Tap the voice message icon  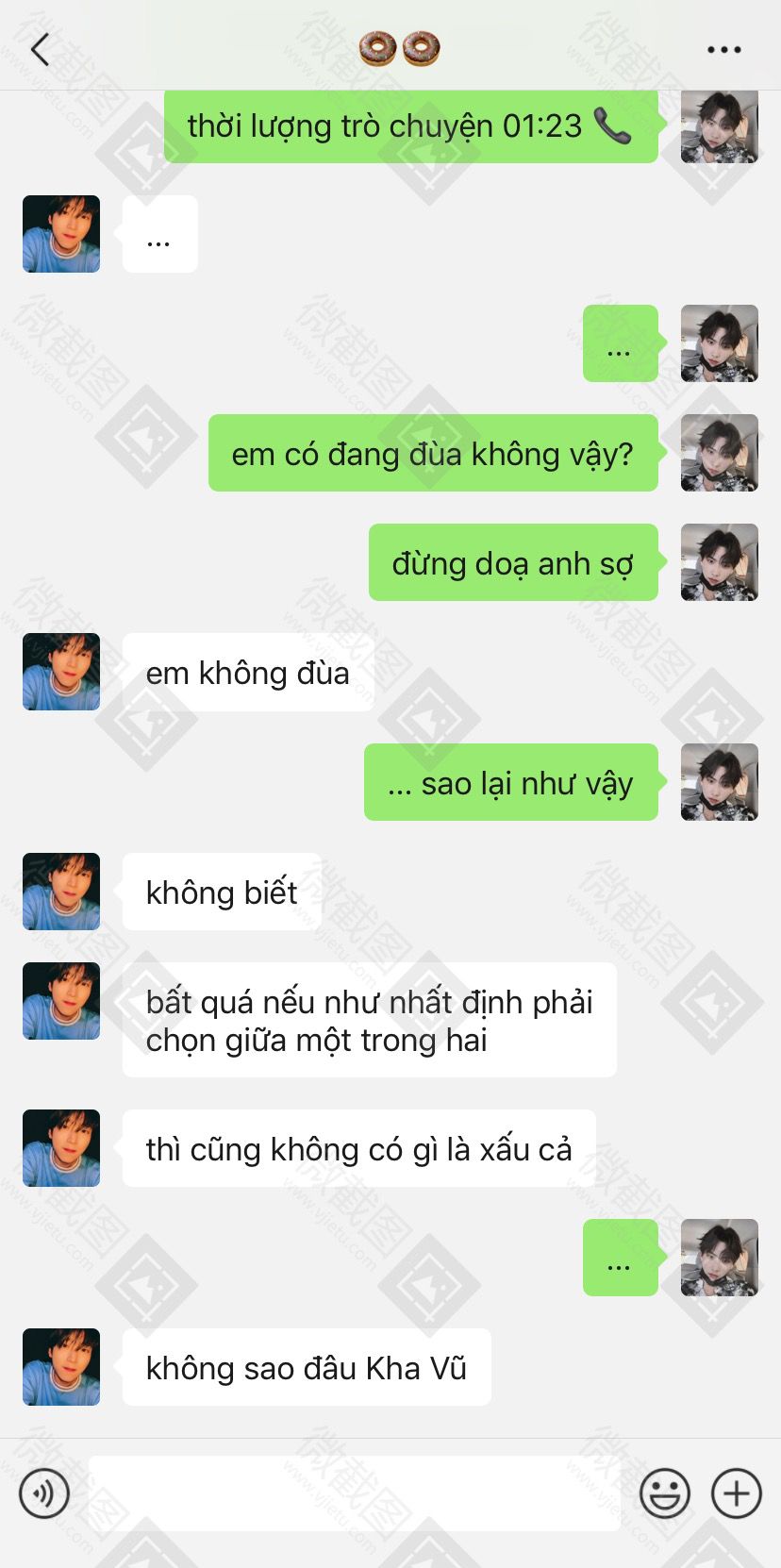44,1493
